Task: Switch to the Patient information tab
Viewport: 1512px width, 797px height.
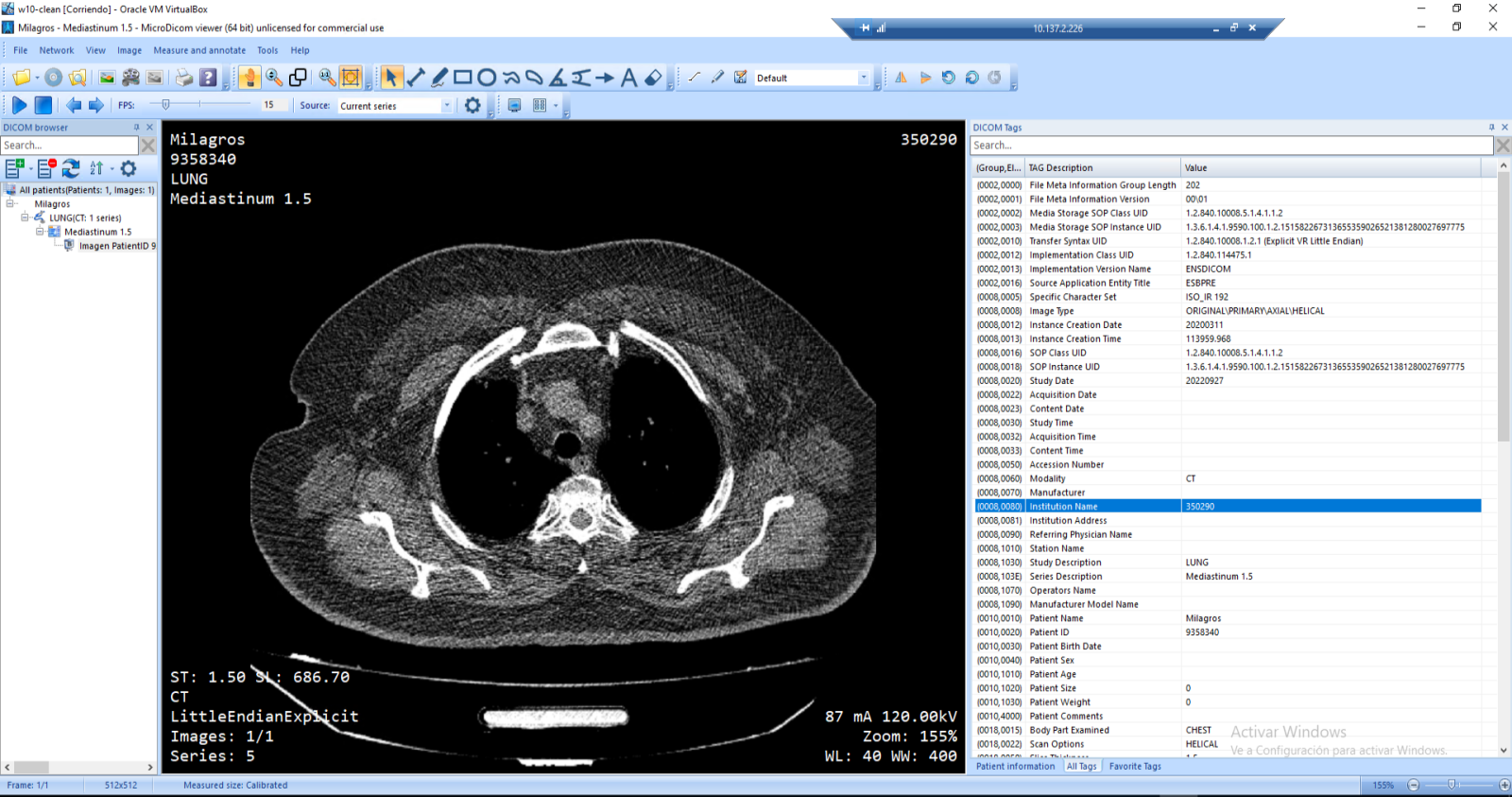Action: [x=1016, y=766]
